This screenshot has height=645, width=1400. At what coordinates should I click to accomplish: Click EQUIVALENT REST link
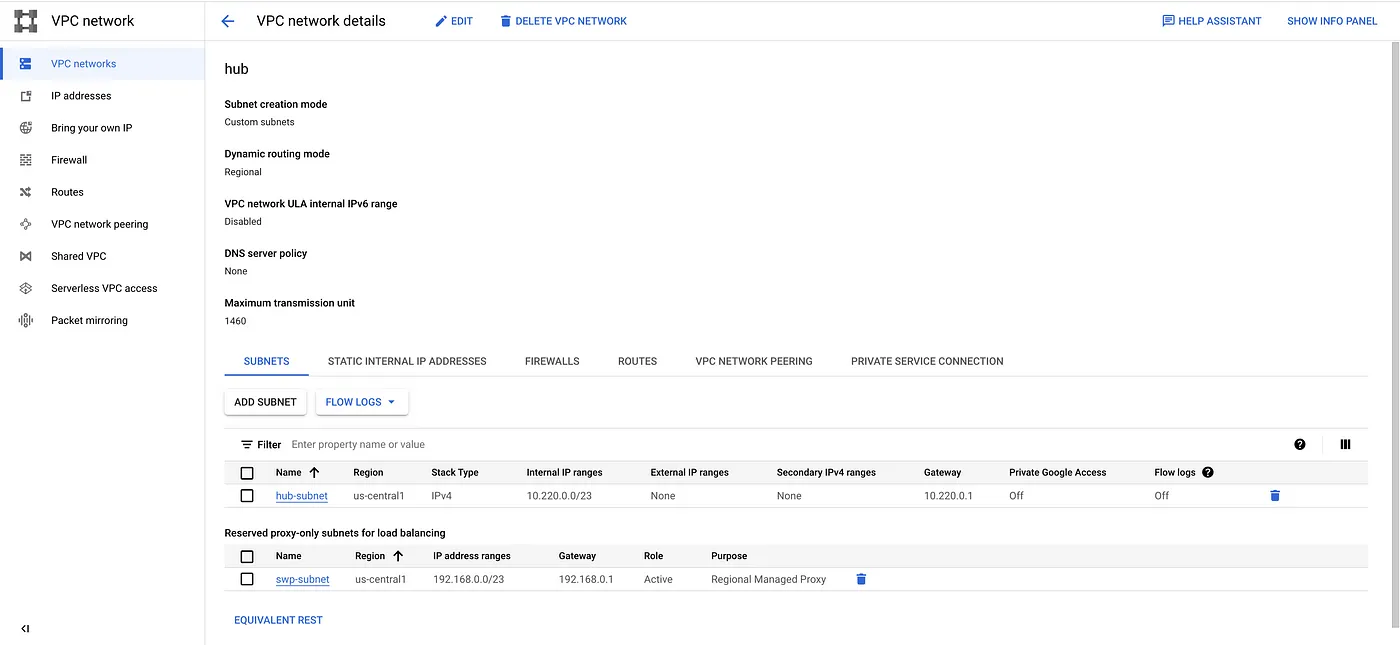tap(278, 620)
